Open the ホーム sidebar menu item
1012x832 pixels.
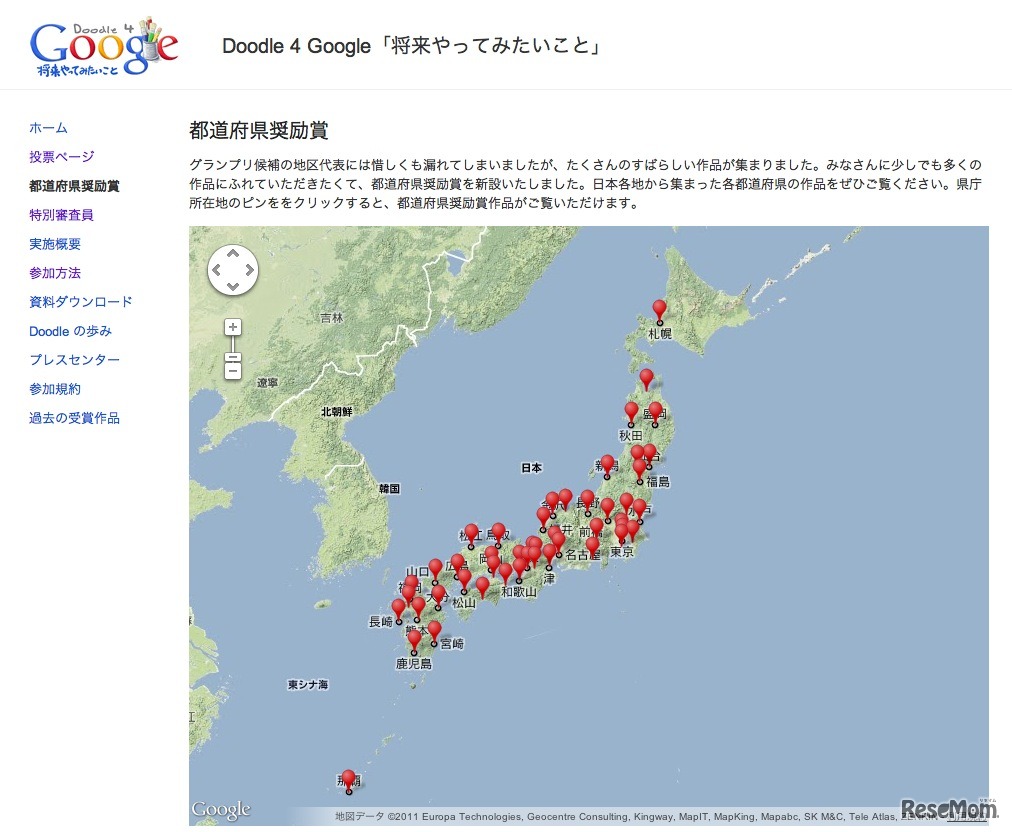coord(48,127)
